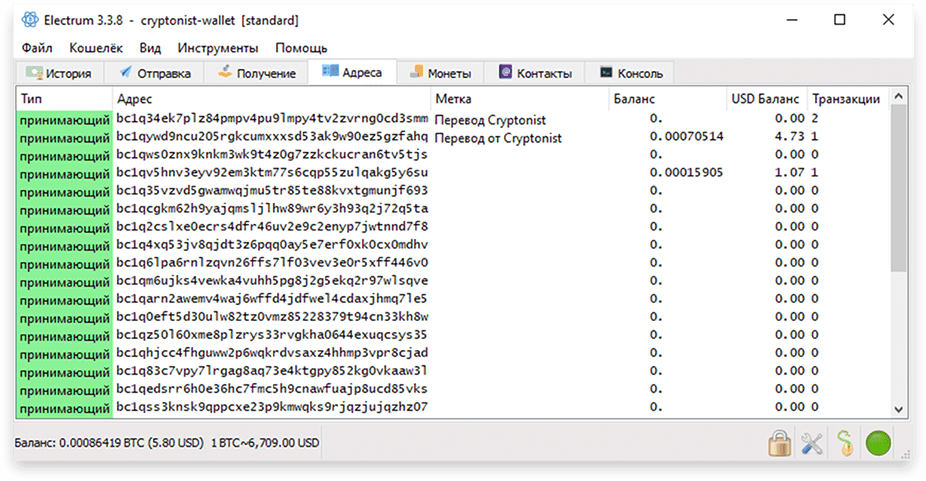
Task: Open the Файл menu
Action: point(37,48)
